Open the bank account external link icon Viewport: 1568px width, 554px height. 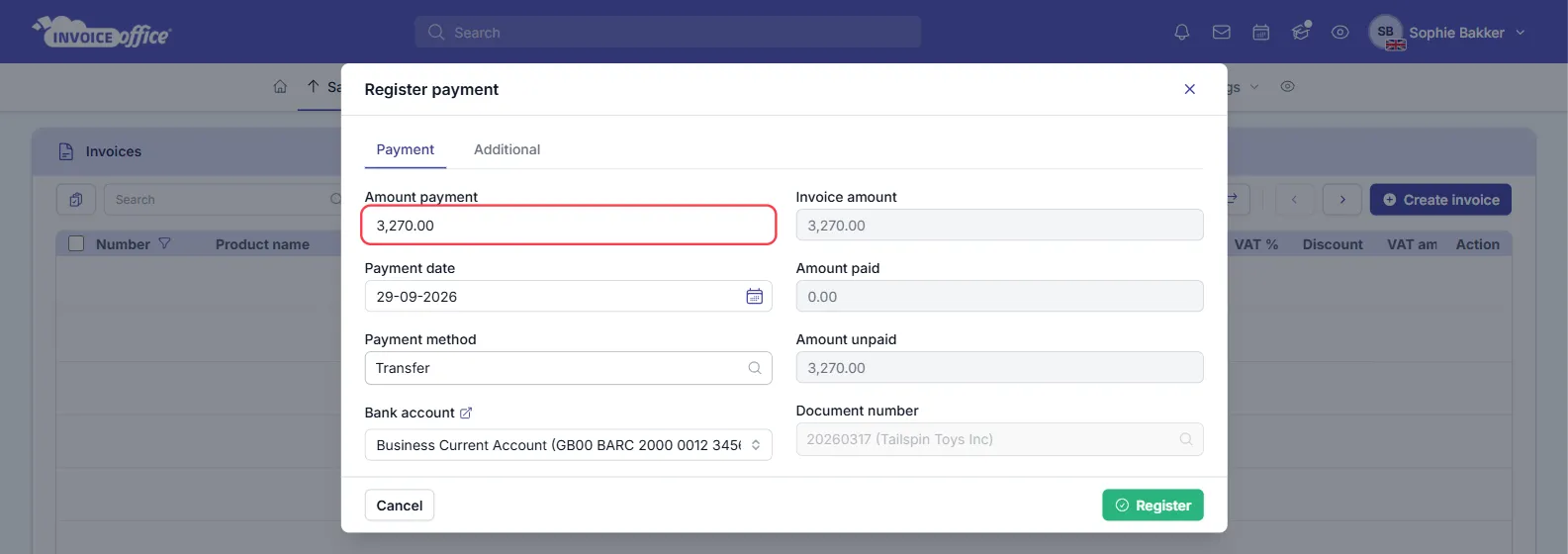point(466,413)
